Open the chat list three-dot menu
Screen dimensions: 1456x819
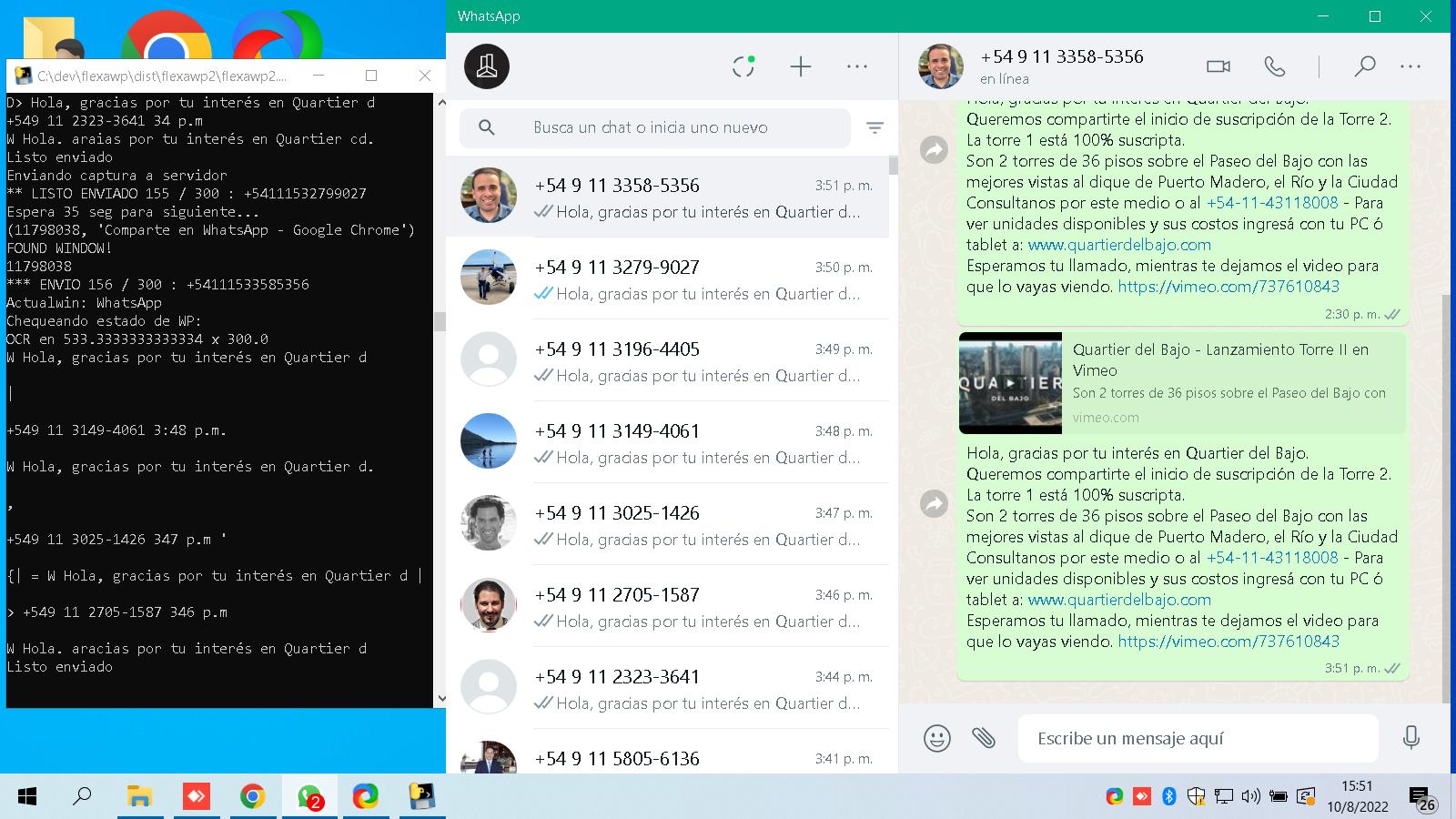click(x=857, y=66)
